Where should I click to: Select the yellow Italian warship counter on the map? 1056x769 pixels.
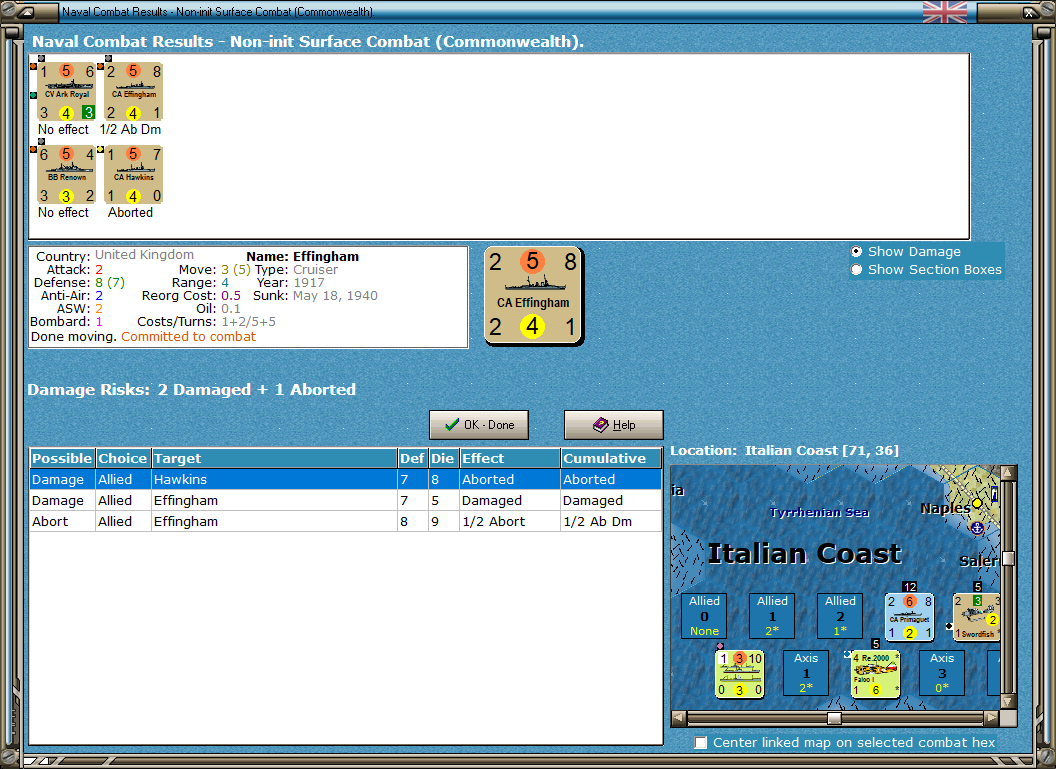click(x=739, y=672)
